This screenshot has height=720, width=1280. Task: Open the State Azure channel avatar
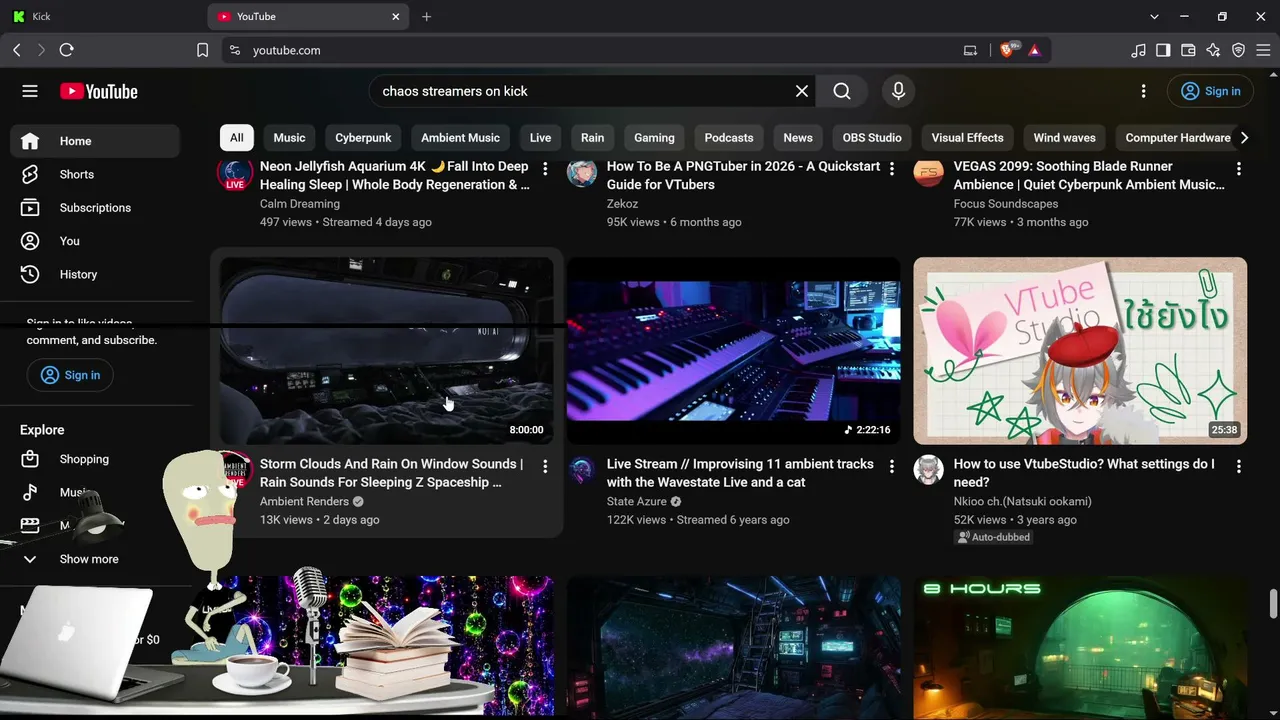[x=582, y=470]
